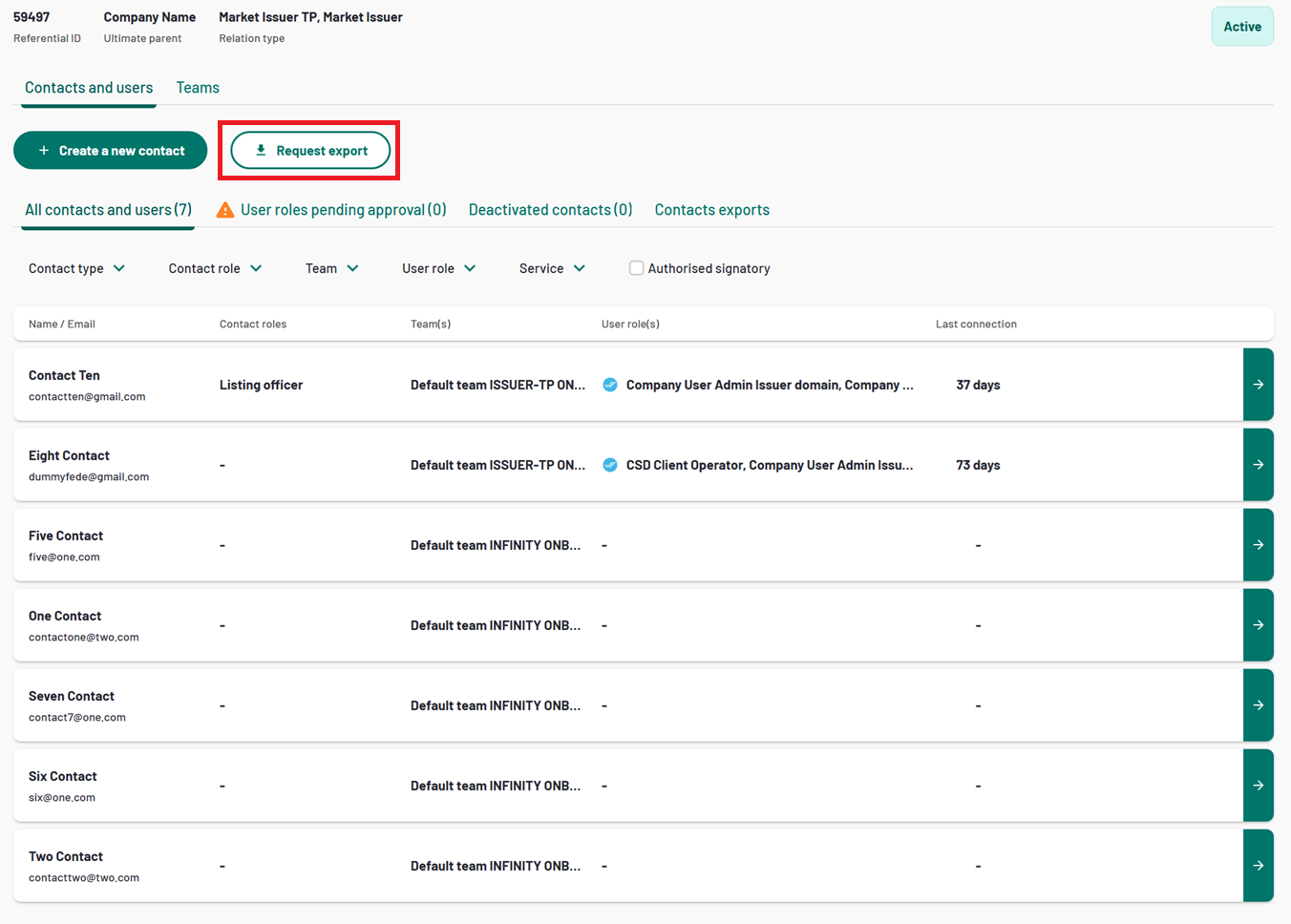The image size is (1291, 924).
Task: Select the Two Contact name
Action: (x=66, y=857)
